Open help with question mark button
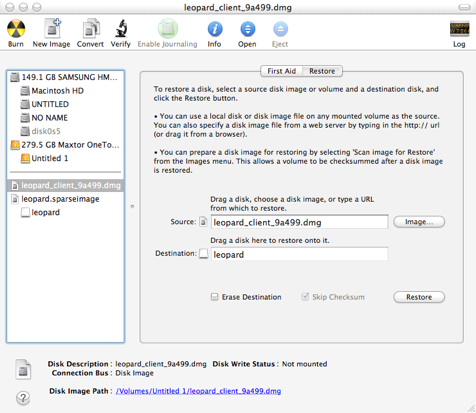Screen dimensions: 476x413 pyautogui.click(x=23, y=397)
